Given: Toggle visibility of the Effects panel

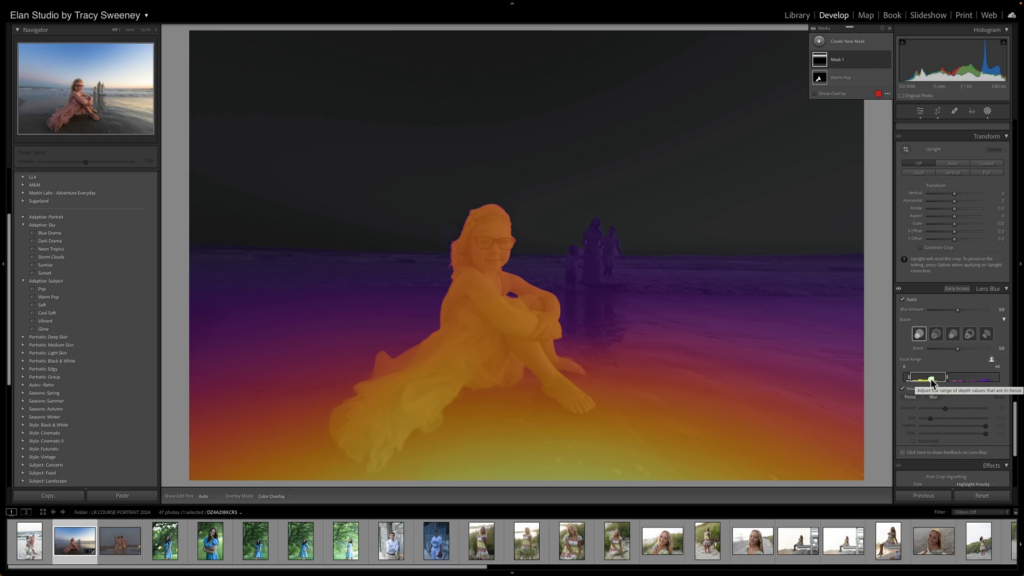Looking at the screenshot, I should [899, 466].
